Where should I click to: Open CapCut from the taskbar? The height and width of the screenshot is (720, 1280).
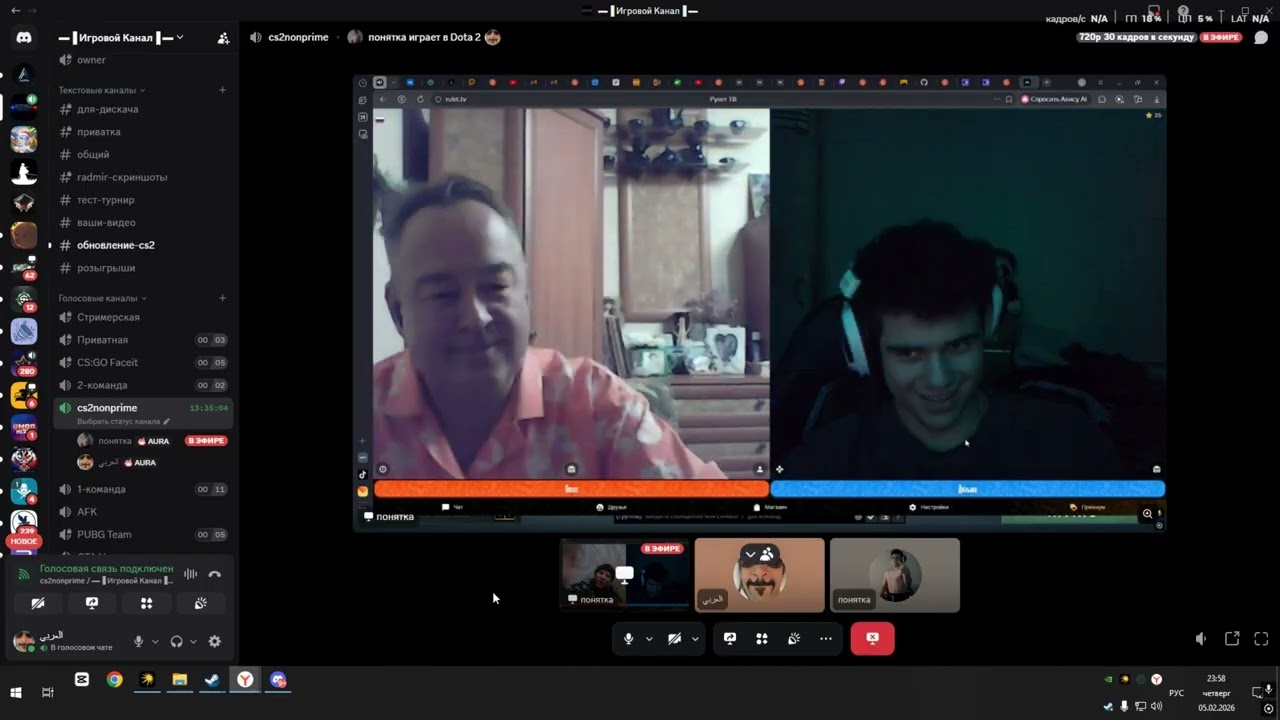click(x=82, y=680)
